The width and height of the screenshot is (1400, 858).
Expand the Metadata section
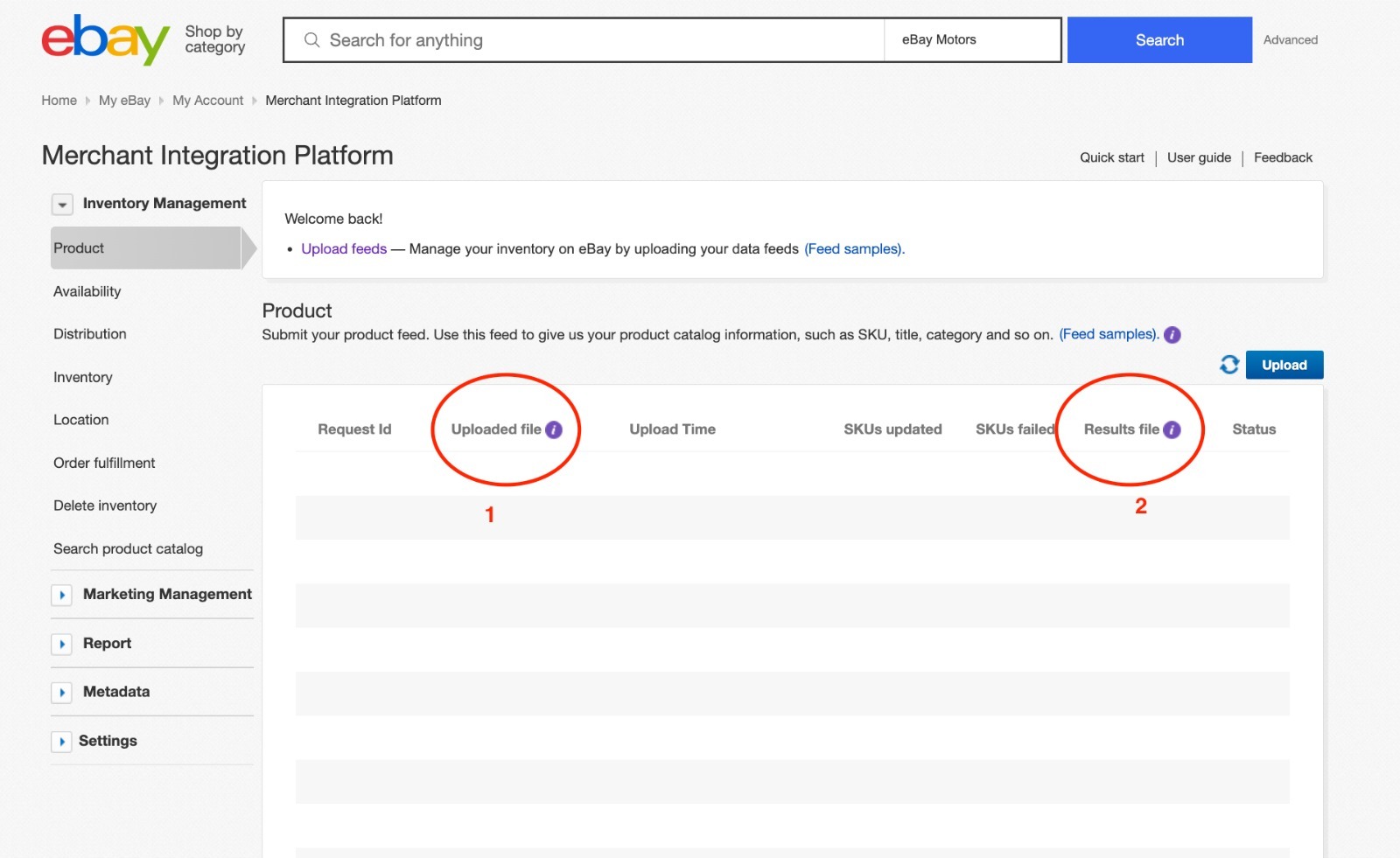click(62, 693)
